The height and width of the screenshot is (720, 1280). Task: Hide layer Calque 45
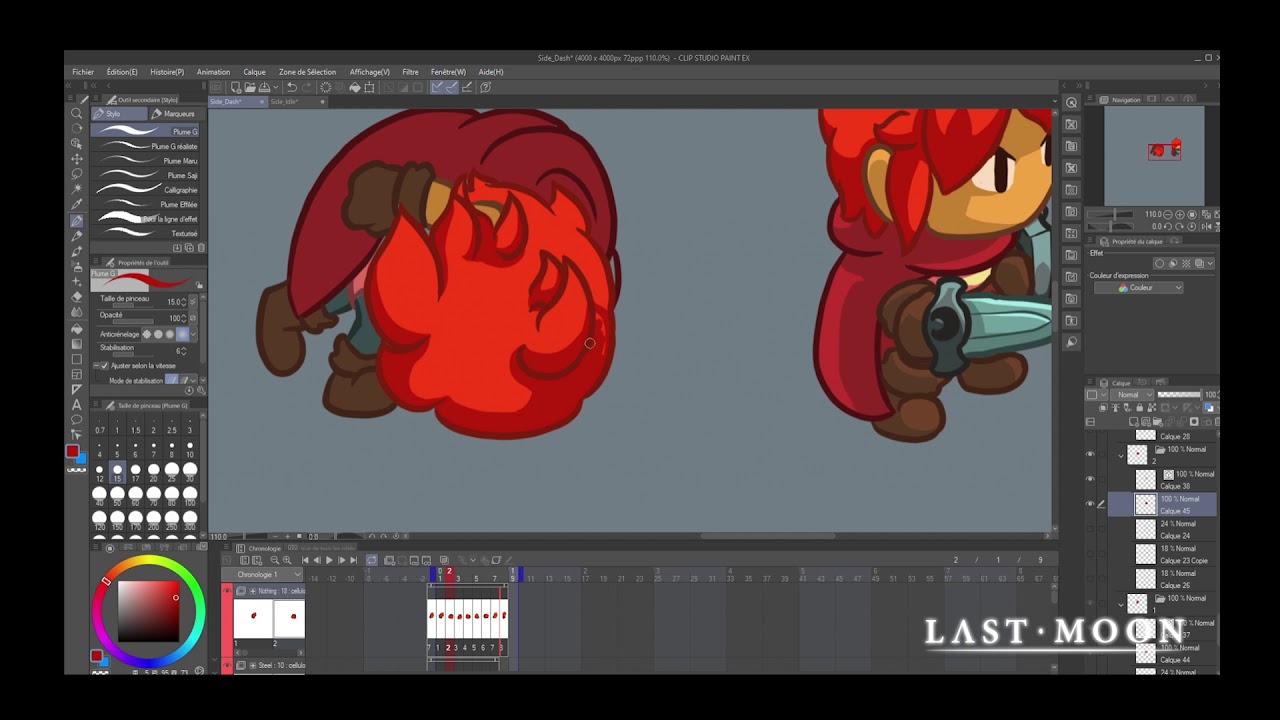tap(1090, 504)
